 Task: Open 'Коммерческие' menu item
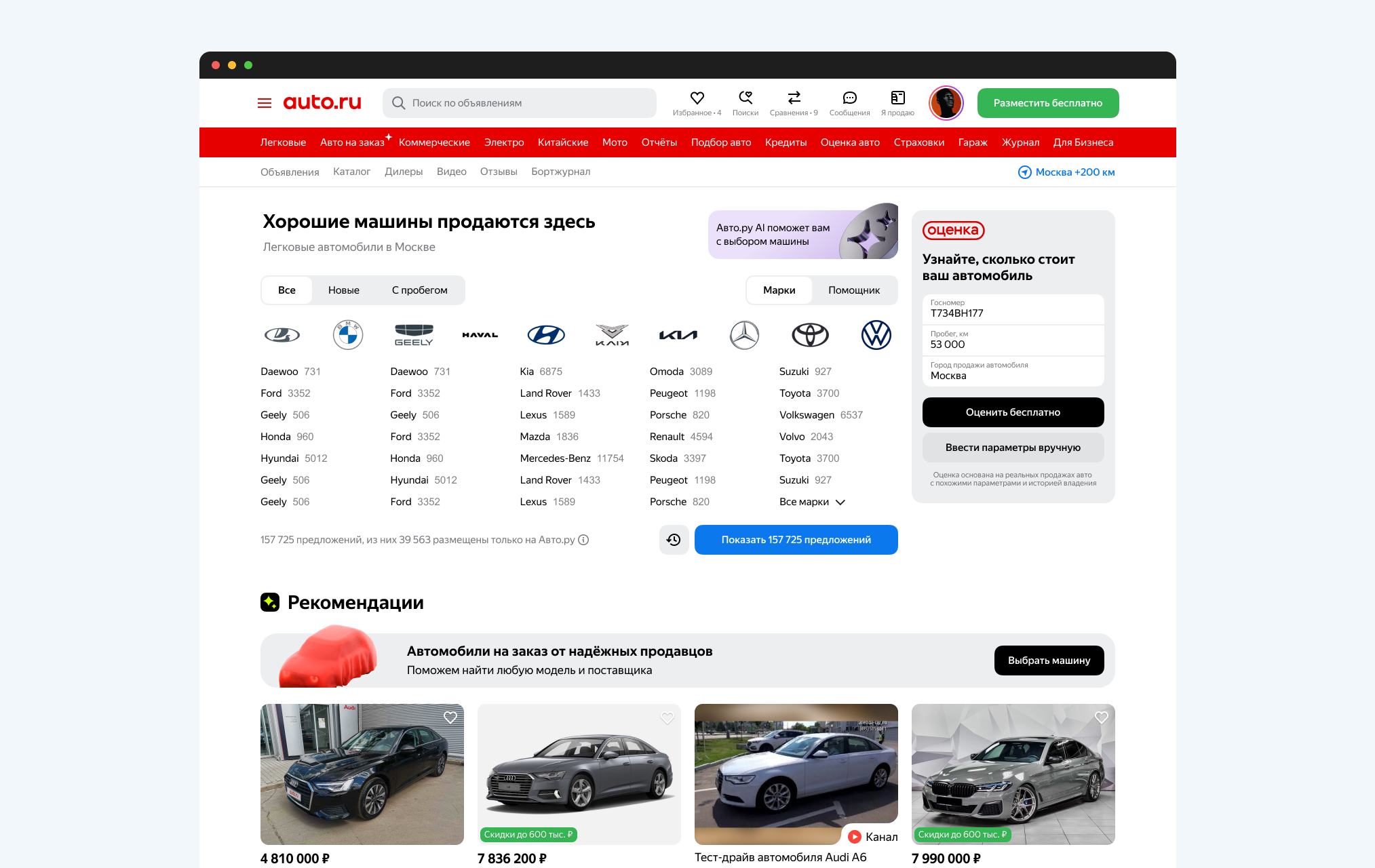click(x=434, y=142)
